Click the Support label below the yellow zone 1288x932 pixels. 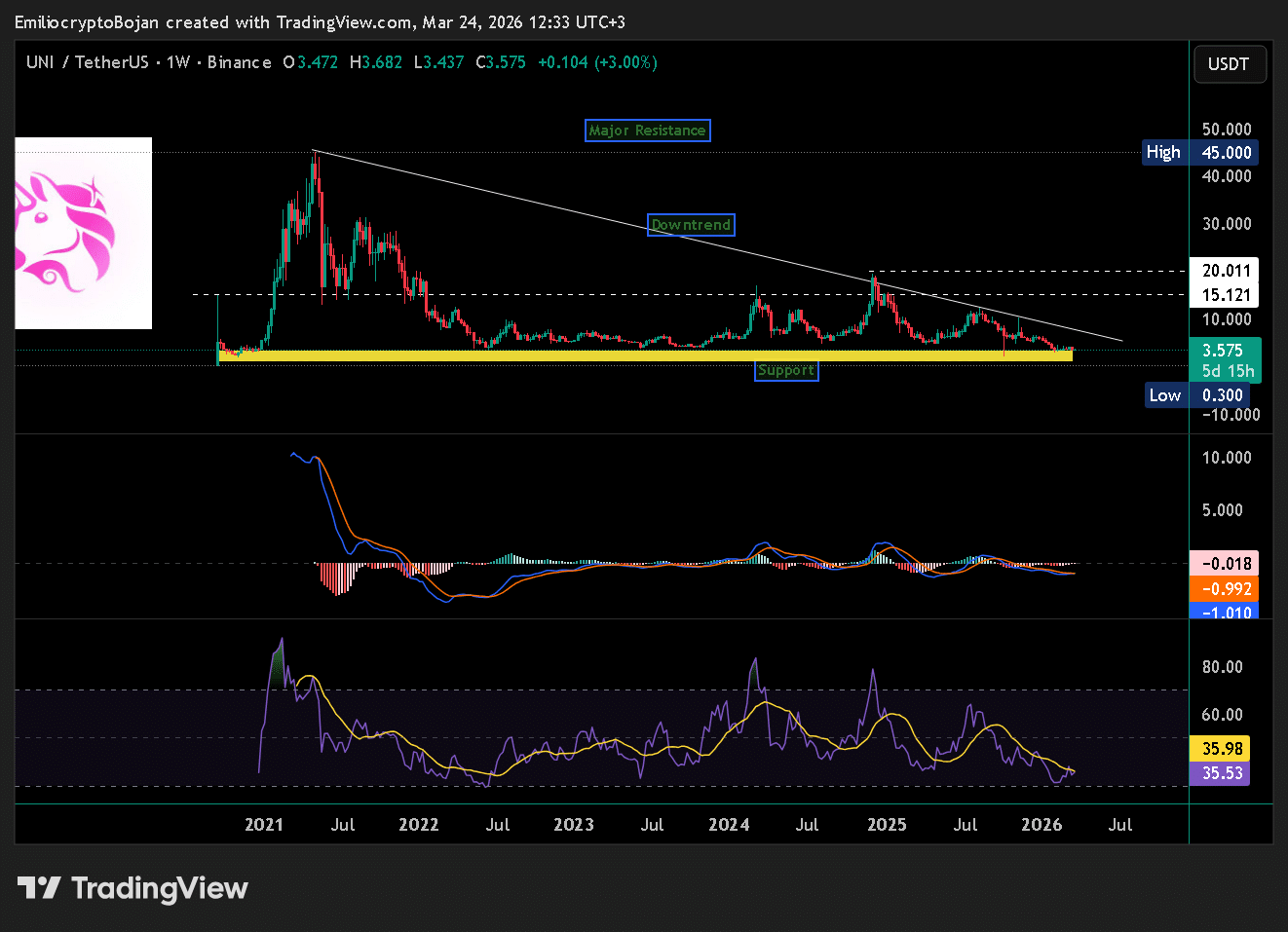pyautogui.click(x=786, y=370)
